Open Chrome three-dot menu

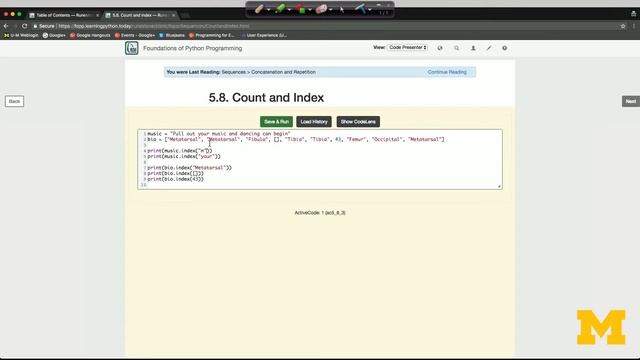click(634, 26)
